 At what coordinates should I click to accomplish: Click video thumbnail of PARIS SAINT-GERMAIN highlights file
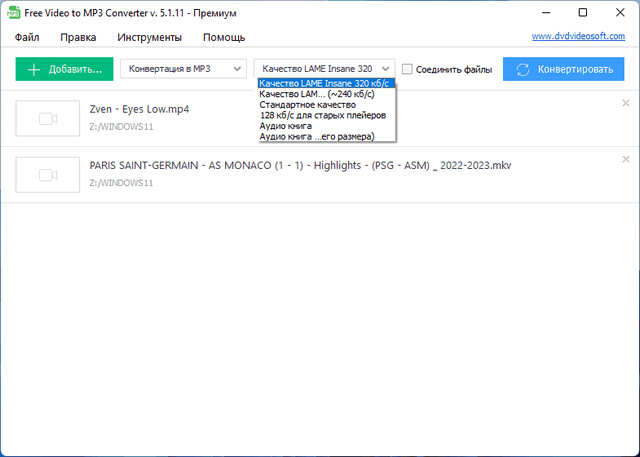(46, 174)
